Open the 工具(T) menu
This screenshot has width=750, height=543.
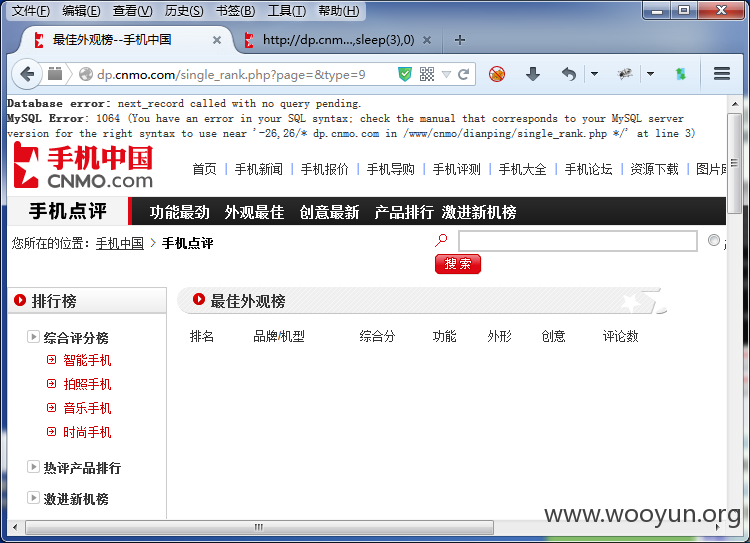tap(287, 11)
